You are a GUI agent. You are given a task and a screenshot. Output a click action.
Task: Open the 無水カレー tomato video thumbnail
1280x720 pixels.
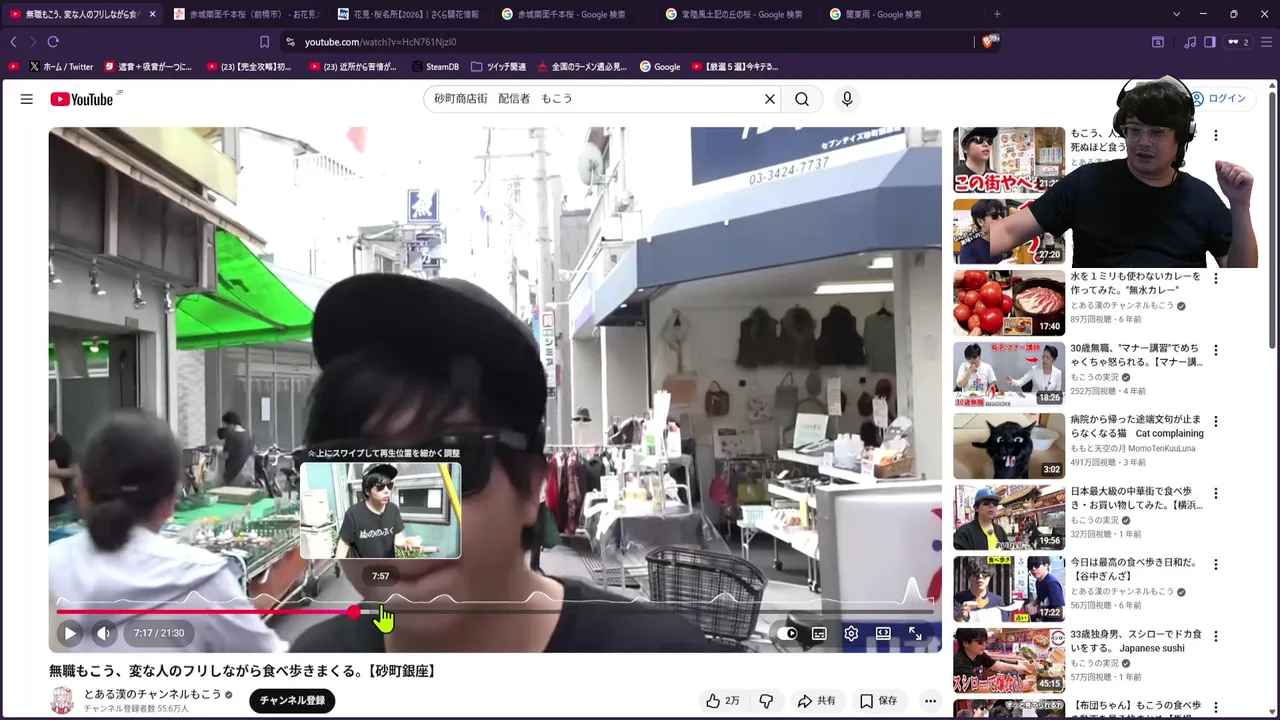[x=1008, y=302]
